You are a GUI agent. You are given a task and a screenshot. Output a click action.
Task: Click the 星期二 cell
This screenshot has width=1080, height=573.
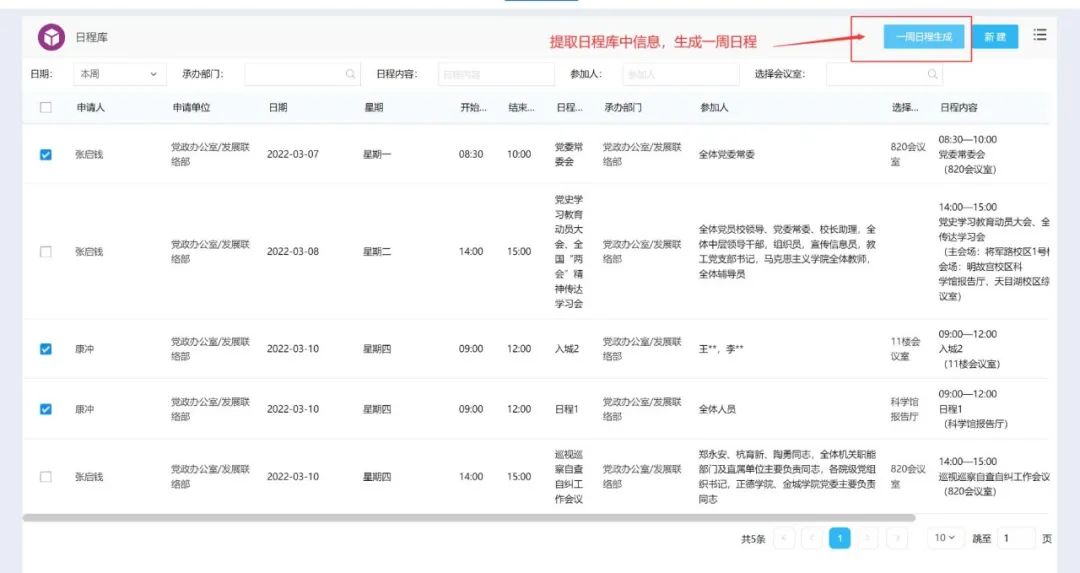[377, 251]
